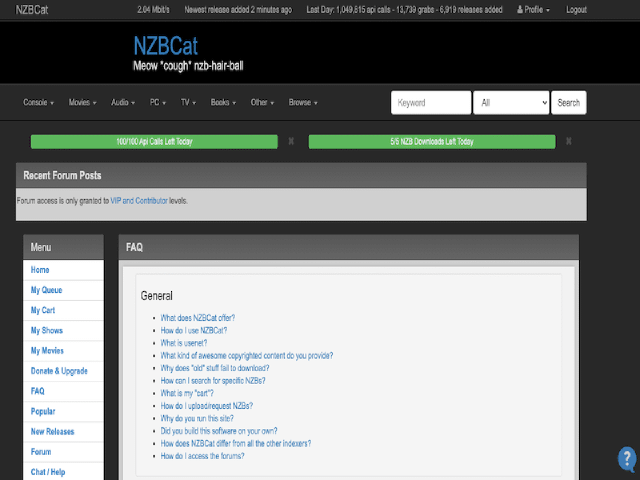Open 'How does NZBCat differ' question
This screenshot has width=640, height=480.
click(x=236, y=444)
